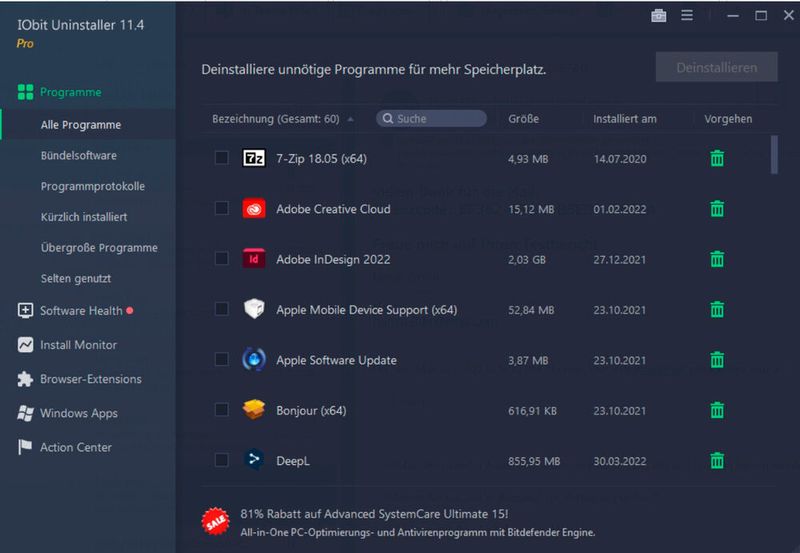This screenshot has height=553, width=800.
Task: Click the 14.07.2020 install date
Action: (619, 159)
